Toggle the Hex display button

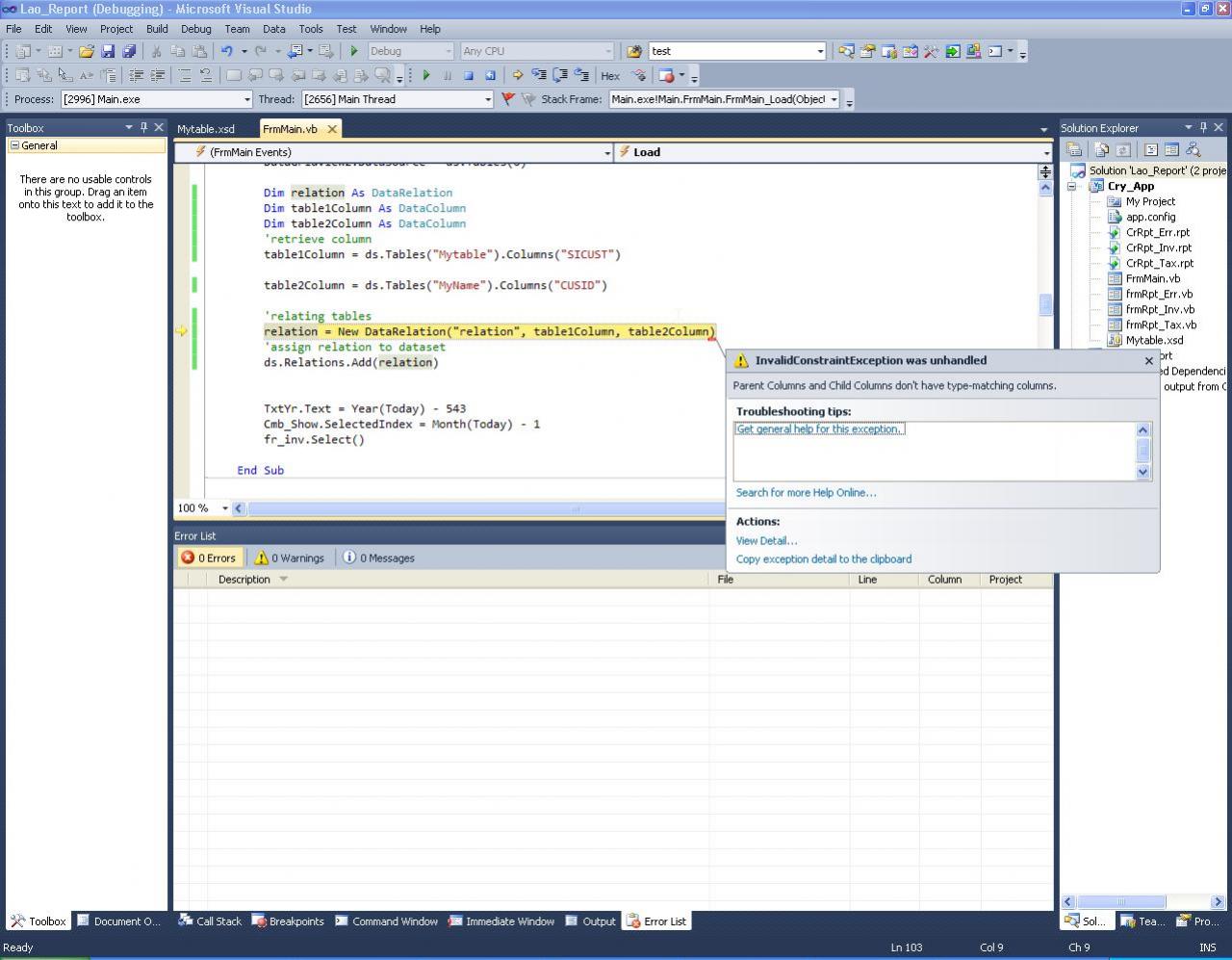coord(610,75)
